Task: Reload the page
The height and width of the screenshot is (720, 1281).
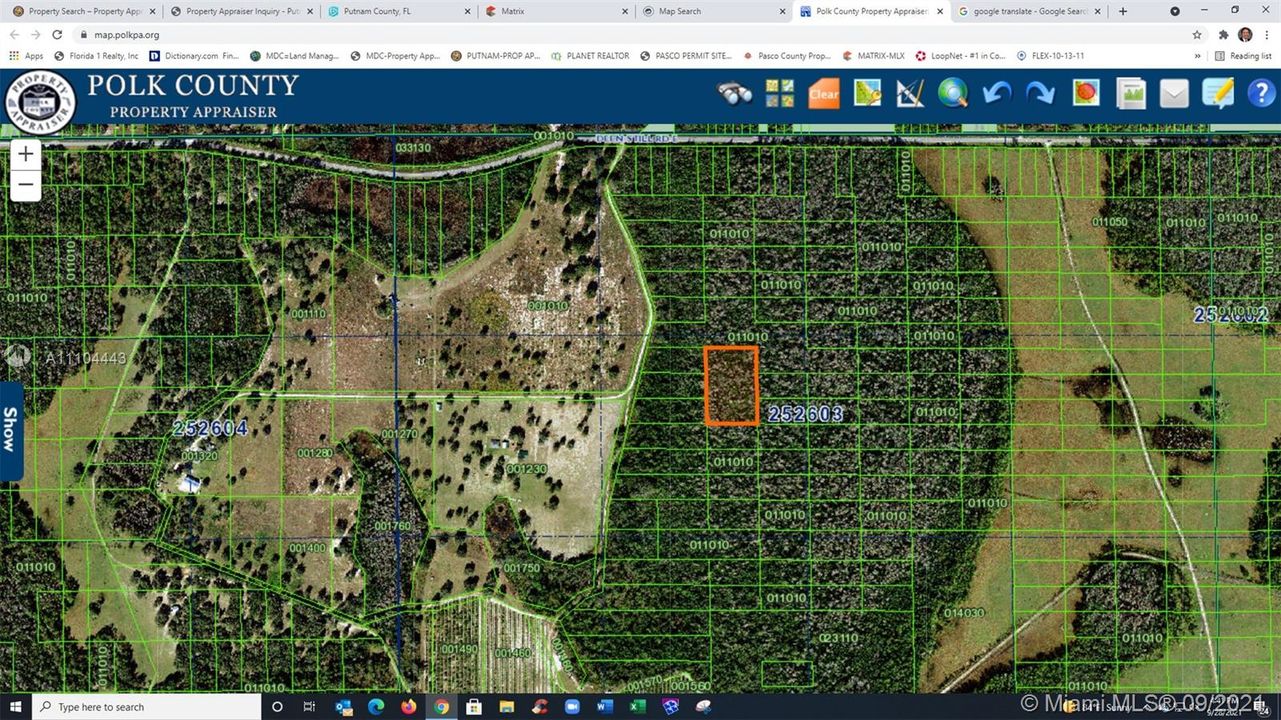Action: (x=57, y=34)
